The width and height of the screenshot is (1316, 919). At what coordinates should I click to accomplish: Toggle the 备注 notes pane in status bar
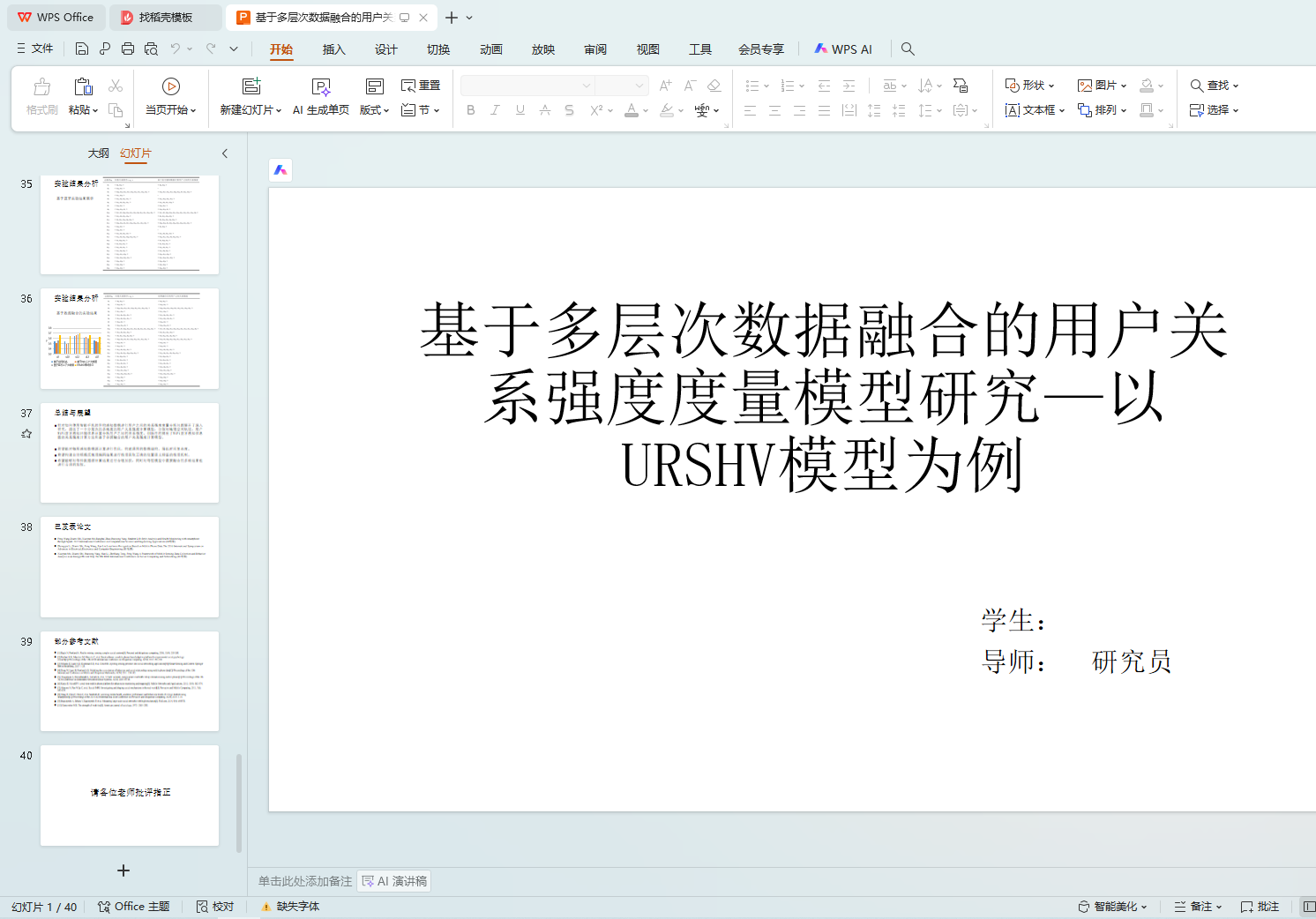pos(1198,907)
